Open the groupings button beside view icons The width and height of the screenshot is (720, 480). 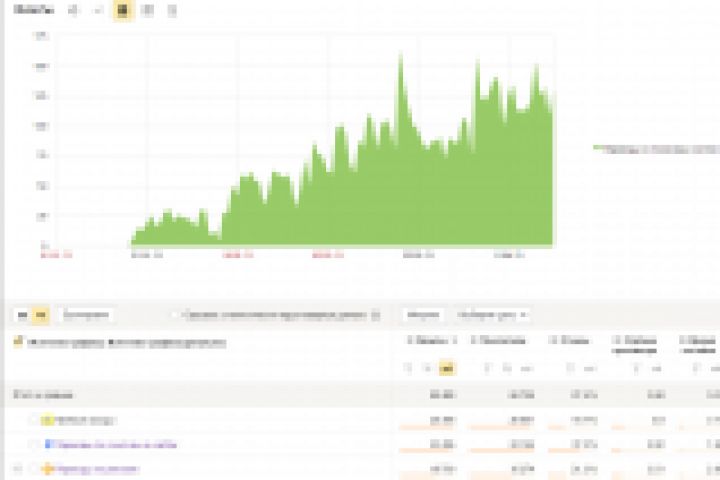point(86,315)
